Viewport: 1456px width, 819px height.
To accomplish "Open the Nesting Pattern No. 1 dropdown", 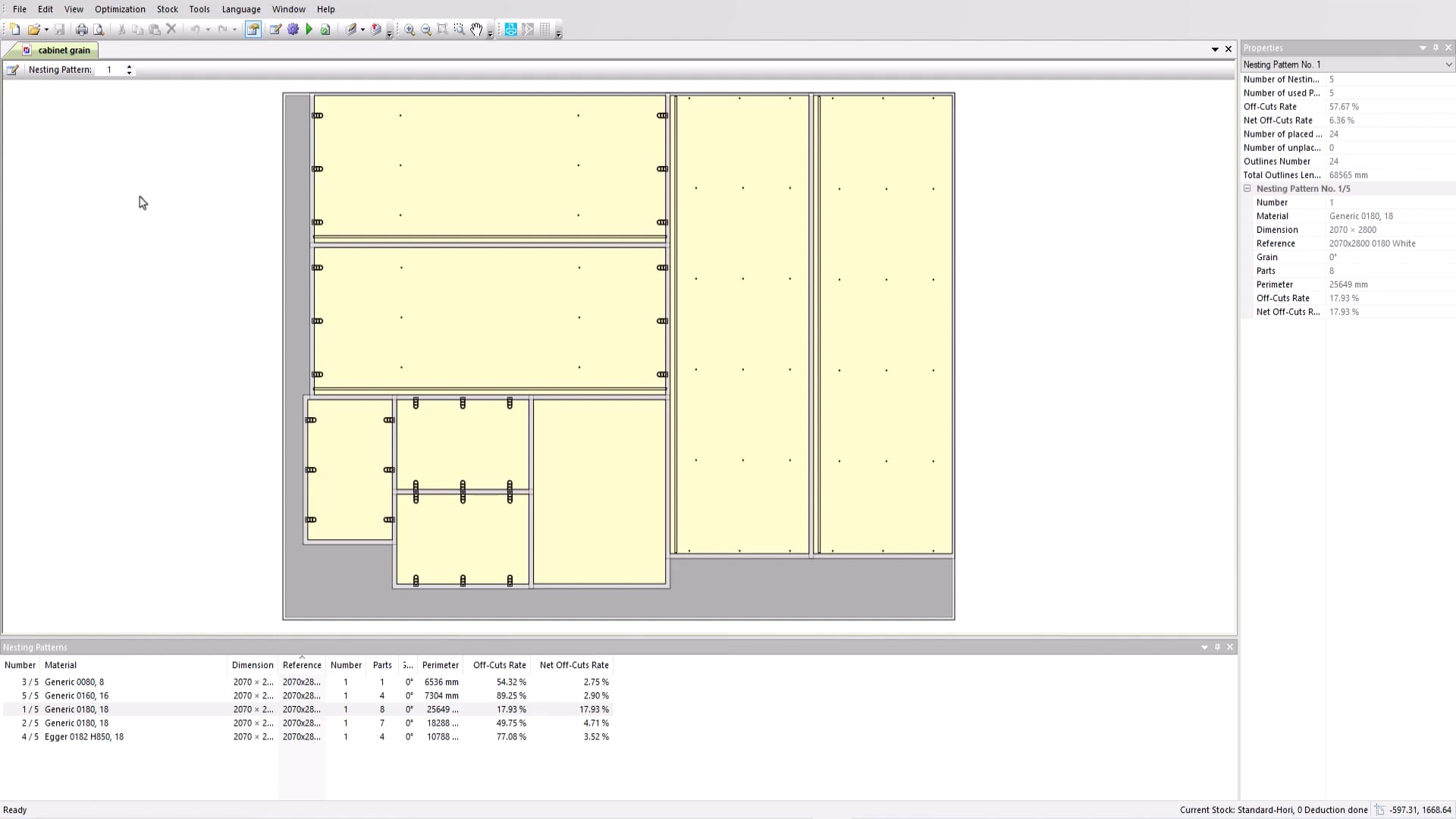I will tap(1449, 64).
